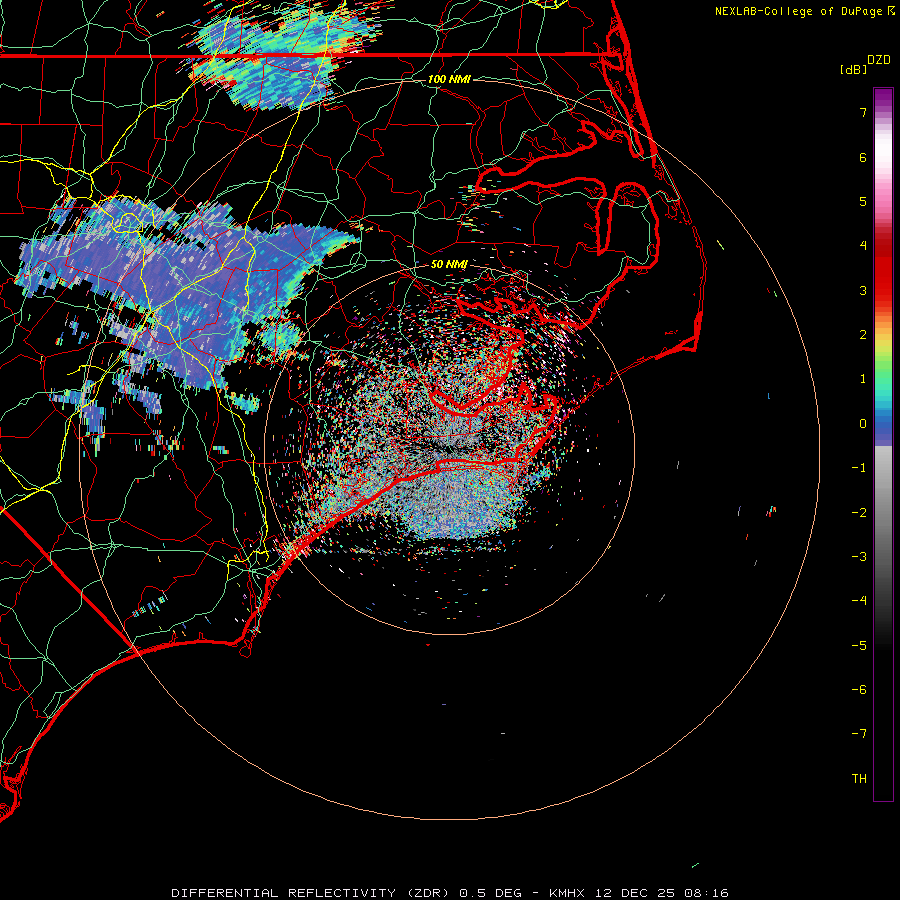Click the DZD label above the color scale

[879, 60]
